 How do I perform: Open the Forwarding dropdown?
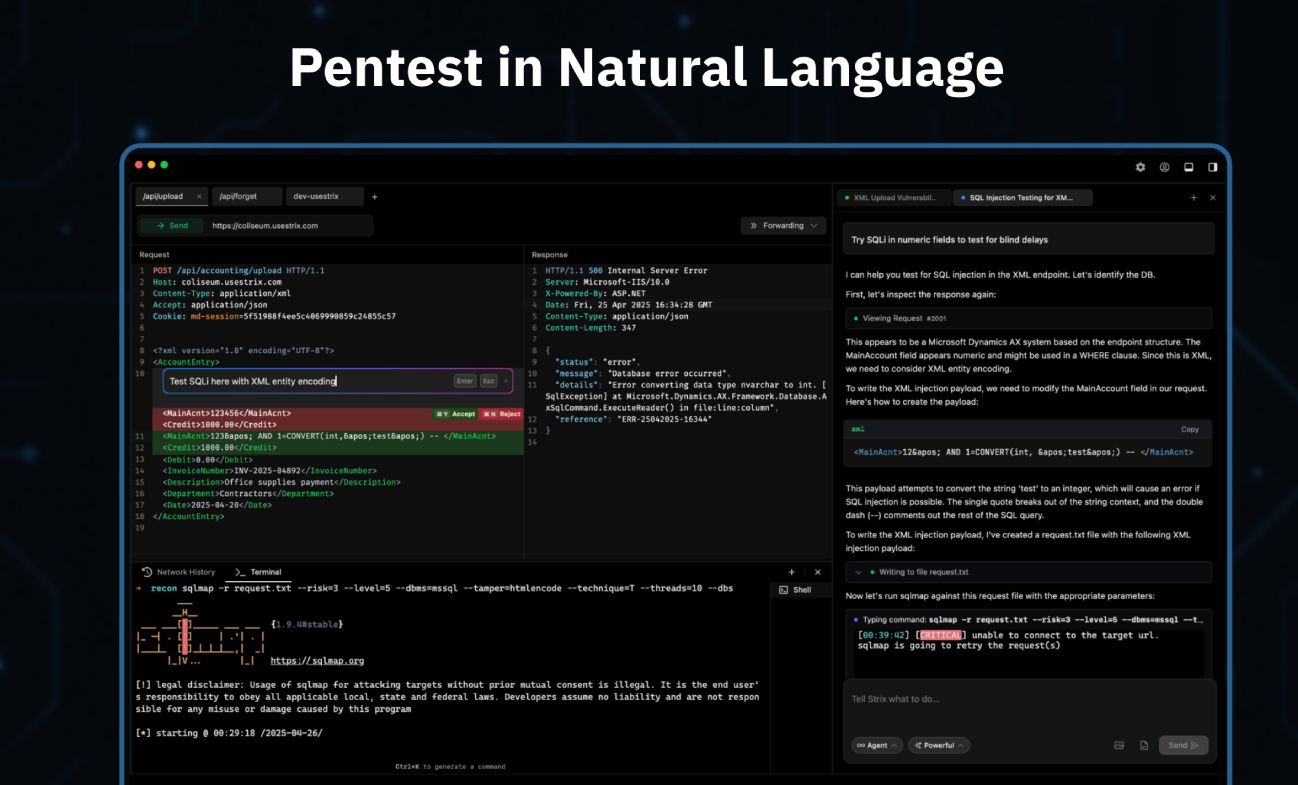pos(783,226)
